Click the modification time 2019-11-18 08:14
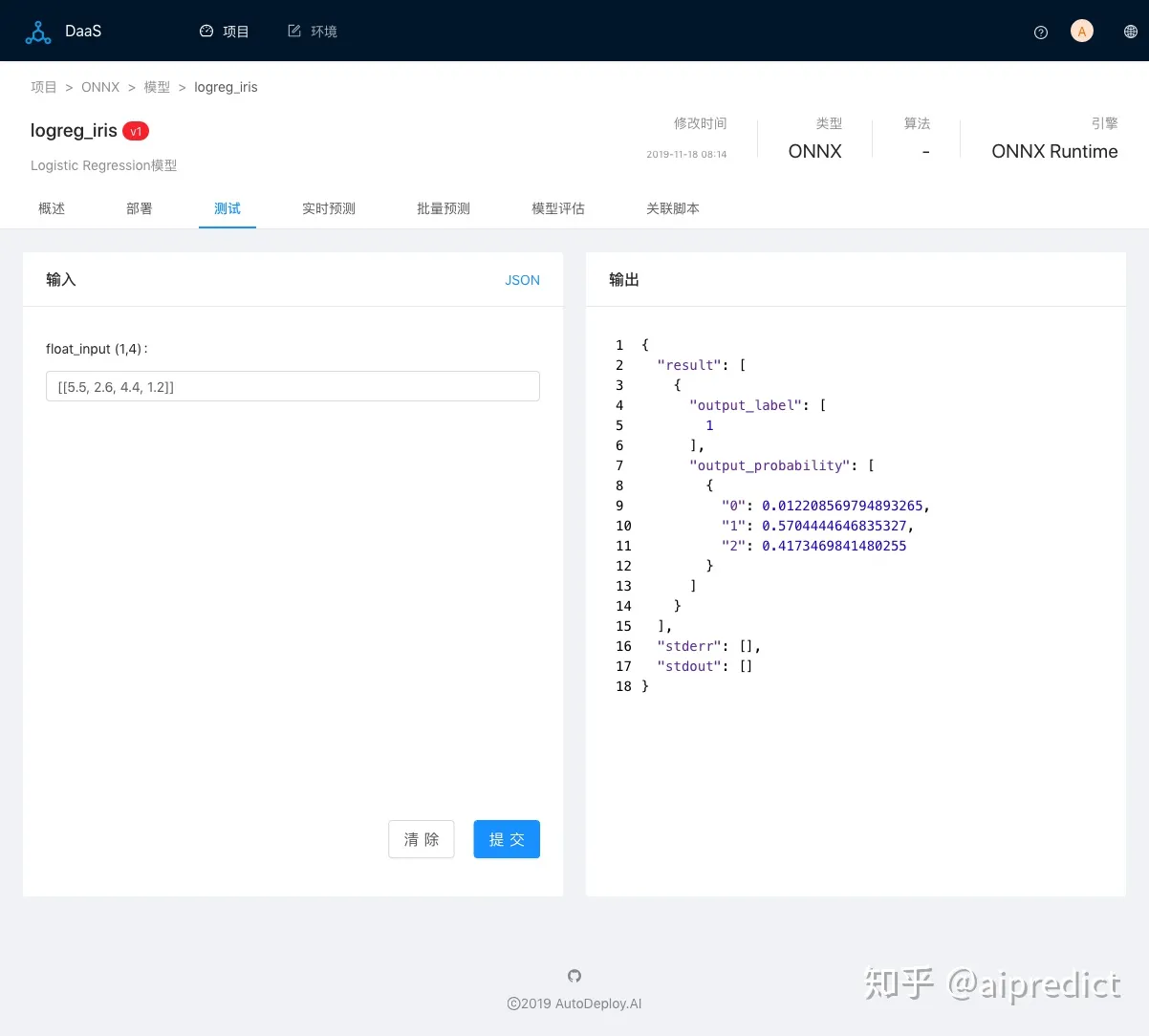Image resolution: width=1149 pixels, height=1036 pixels. click(686, 154)
